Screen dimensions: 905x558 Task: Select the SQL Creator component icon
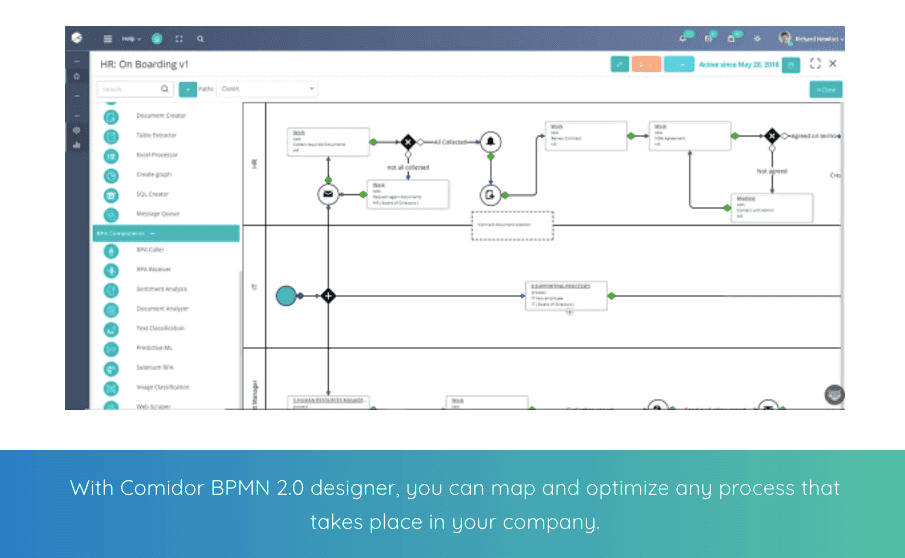[x=111, y=195]
